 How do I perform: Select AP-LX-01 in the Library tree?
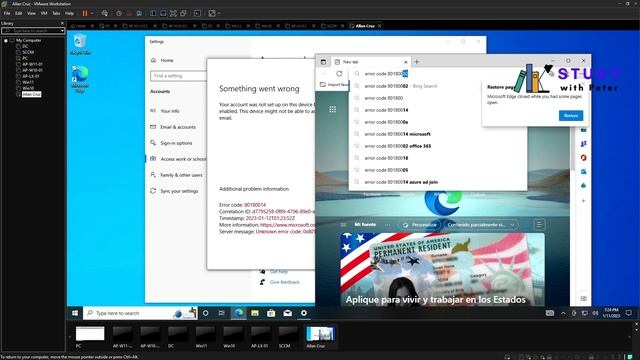pos(31,76)
